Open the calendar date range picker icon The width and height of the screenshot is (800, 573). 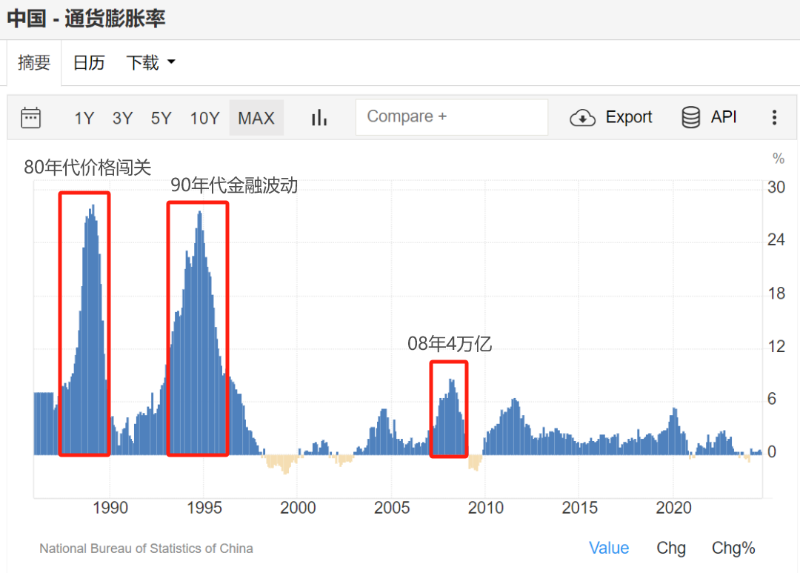(x=31, y=118)
